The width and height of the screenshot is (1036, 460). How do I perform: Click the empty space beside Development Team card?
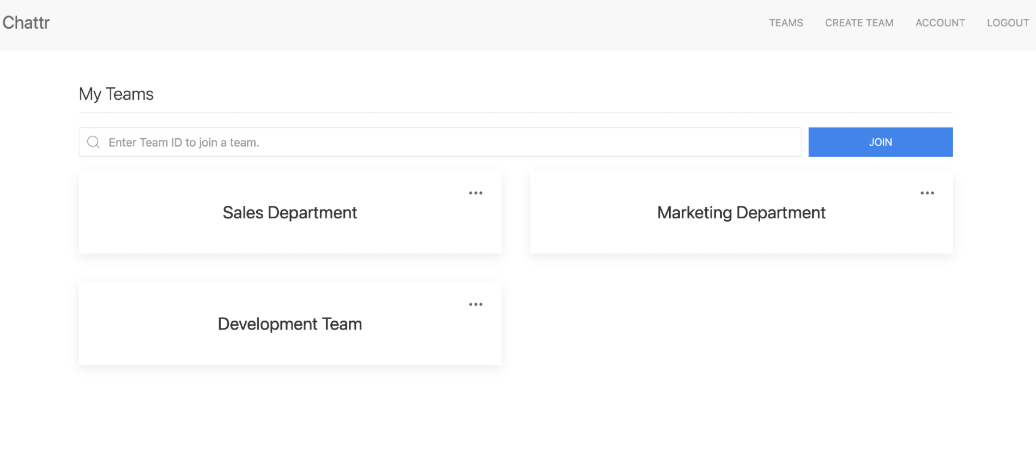[740, 324]
